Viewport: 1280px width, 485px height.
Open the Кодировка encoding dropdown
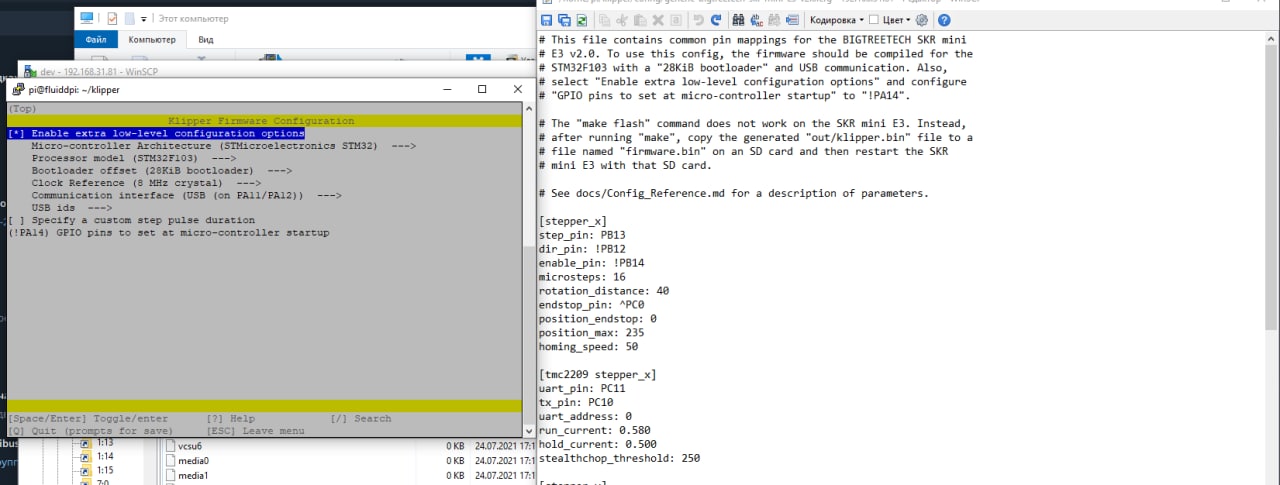pyautogui.click(x=836, y=20)
